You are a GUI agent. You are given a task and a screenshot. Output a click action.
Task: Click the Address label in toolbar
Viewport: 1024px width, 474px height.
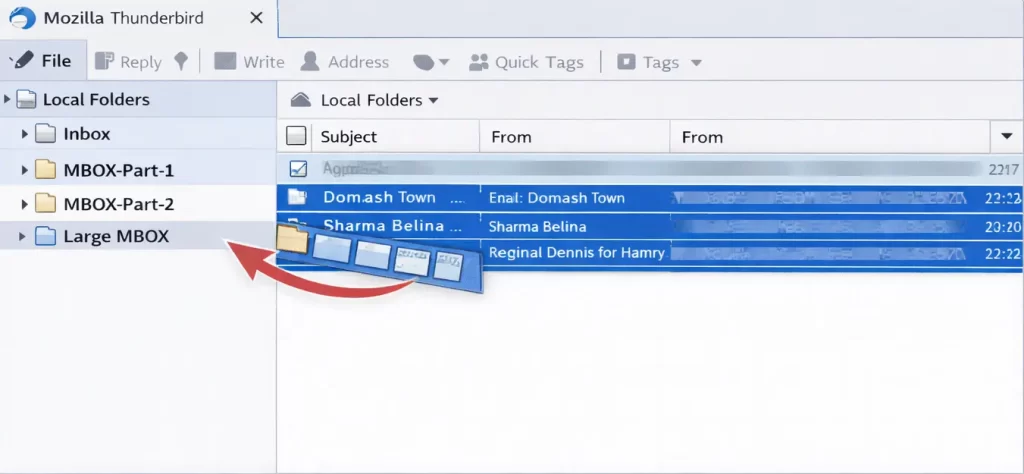coord(359,62)
